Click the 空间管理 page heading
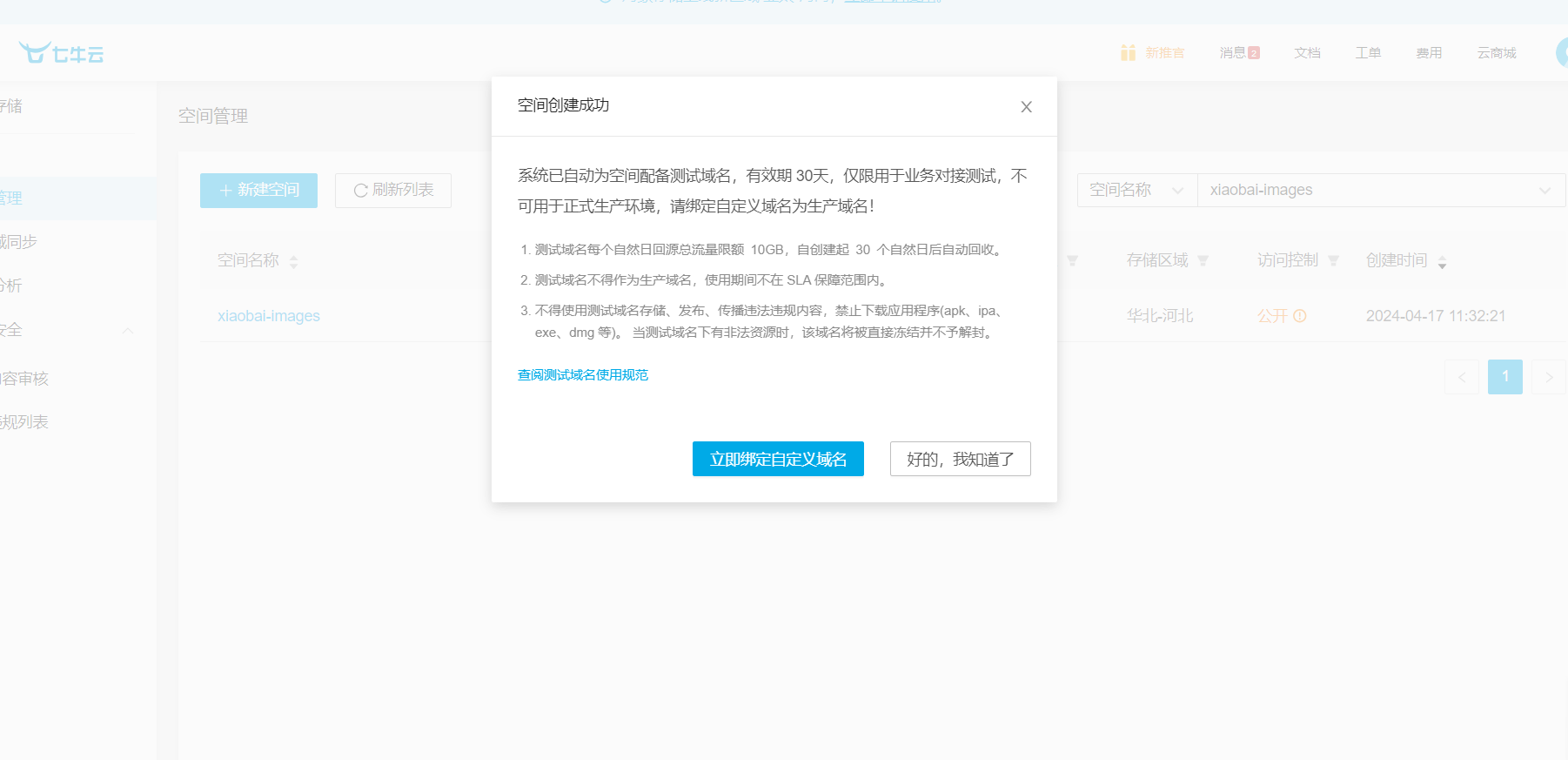 click(x=213, y=116)
